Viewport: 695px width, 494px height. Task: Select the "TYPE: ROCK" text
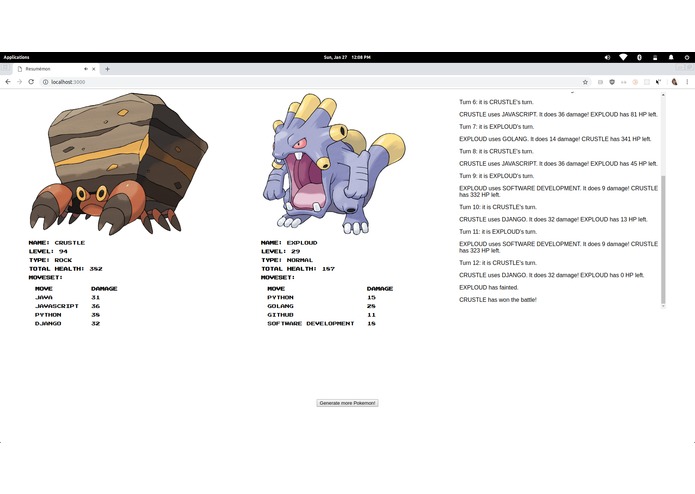50,260
